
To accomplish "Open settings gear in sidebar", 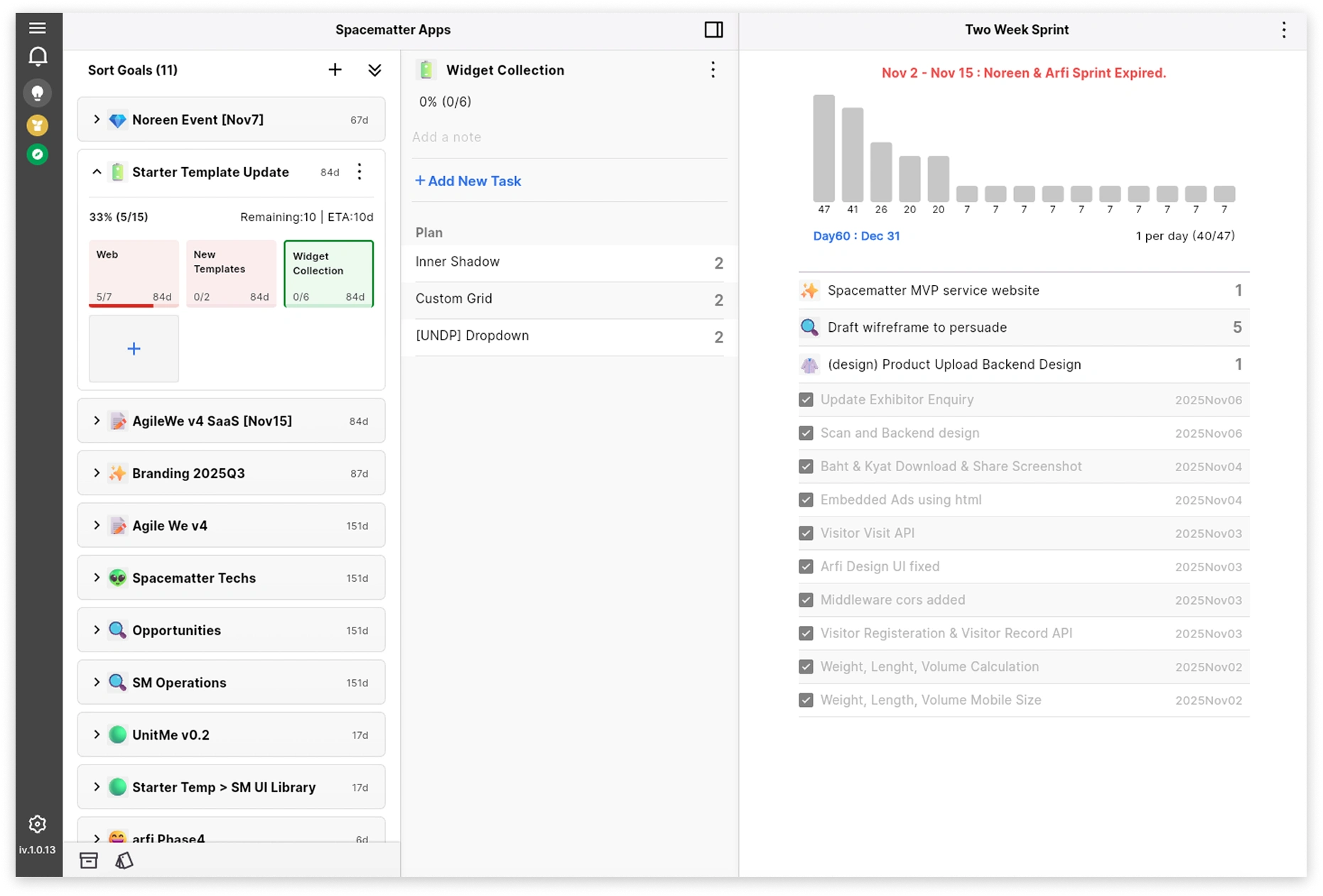I will (38, 824).
